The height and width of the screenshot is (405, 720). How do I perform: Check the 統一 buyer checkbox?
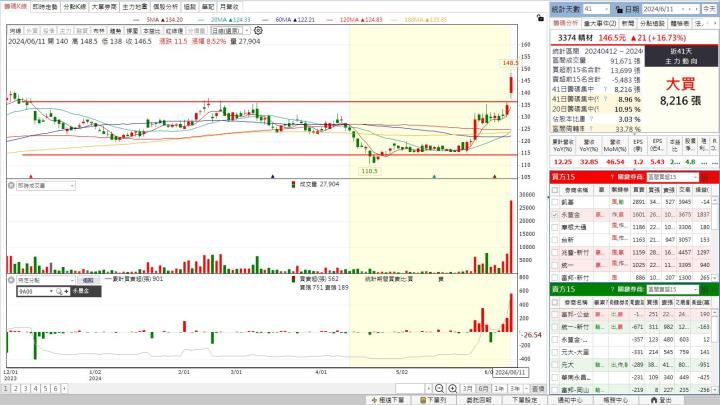555,265
